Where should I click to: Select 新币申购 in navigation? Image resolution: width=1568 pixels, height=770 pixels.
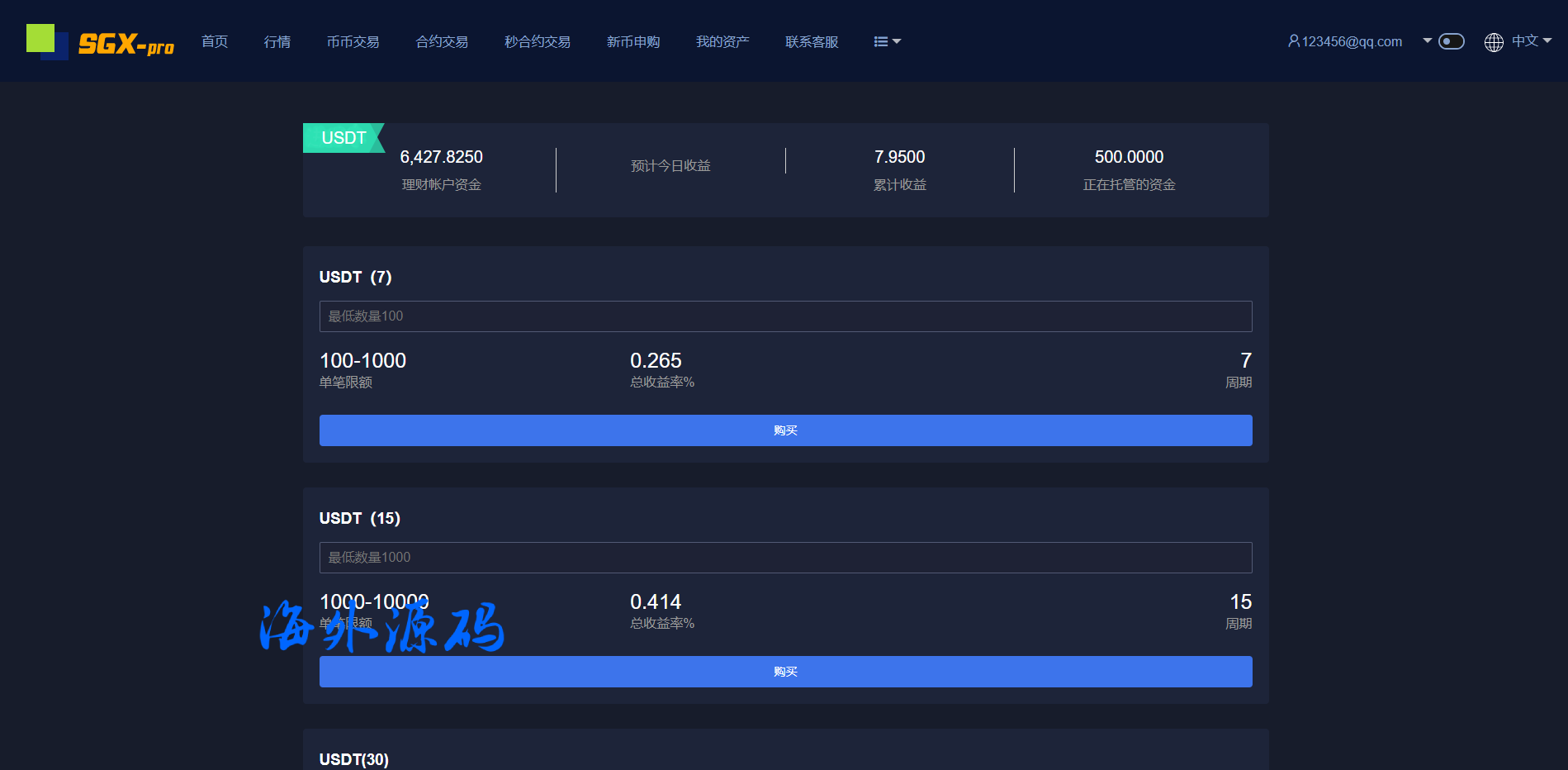633,42
